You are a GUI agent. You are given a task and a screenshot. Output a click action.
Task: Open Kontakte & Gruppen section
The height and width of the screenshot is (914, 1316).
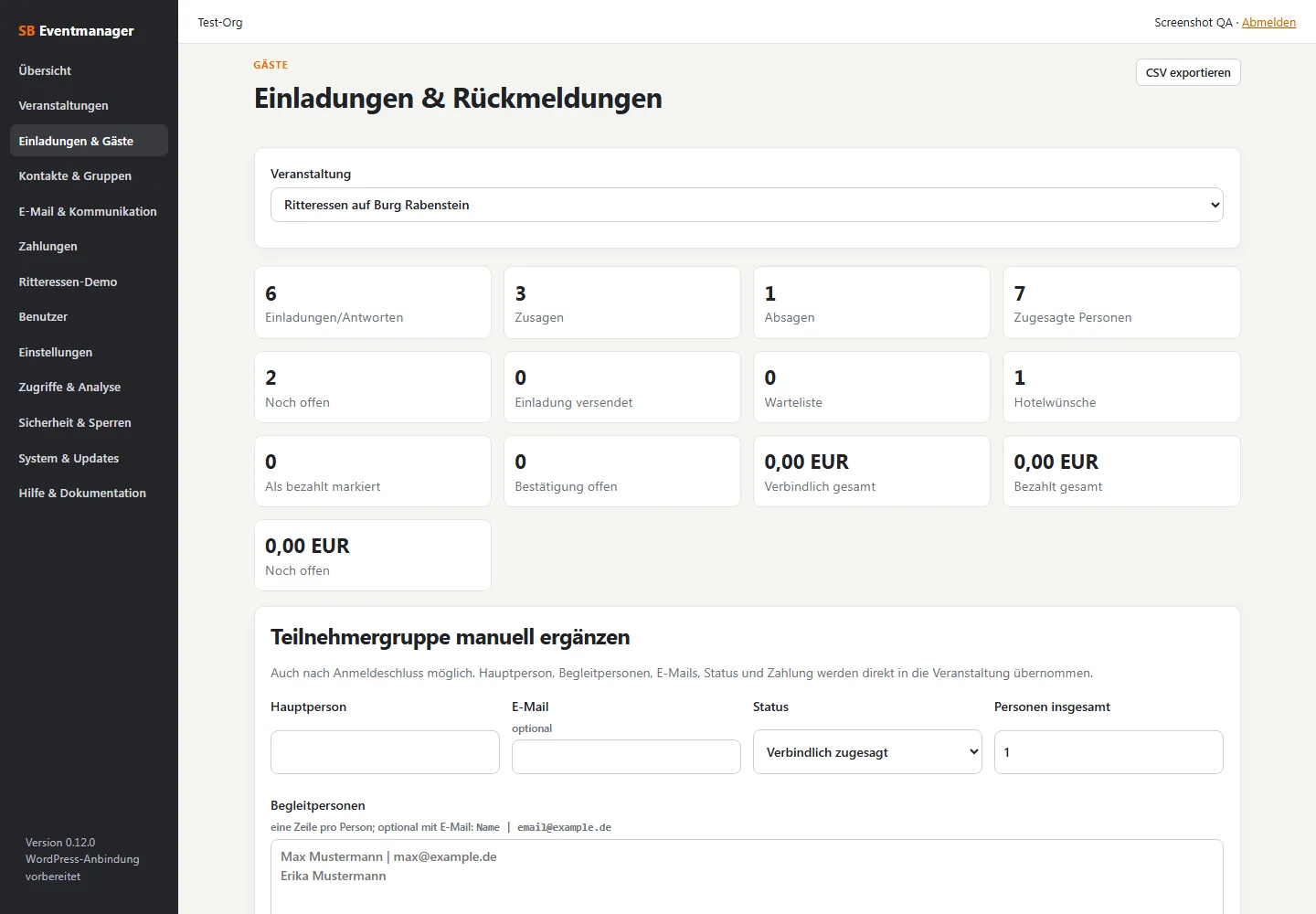point(89,176)
